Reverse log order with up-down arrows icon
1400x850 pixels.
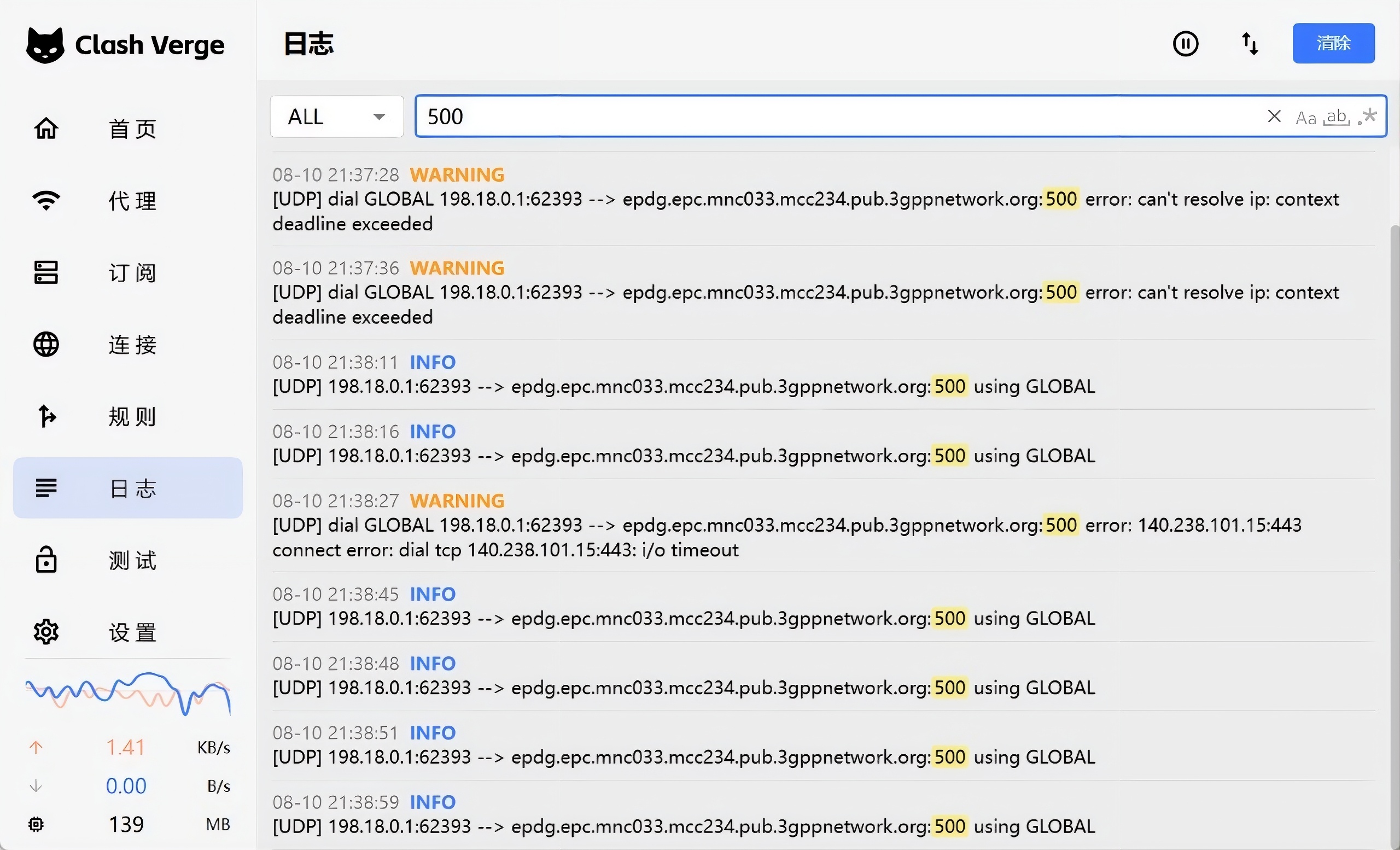click(x=1250, y=44)
